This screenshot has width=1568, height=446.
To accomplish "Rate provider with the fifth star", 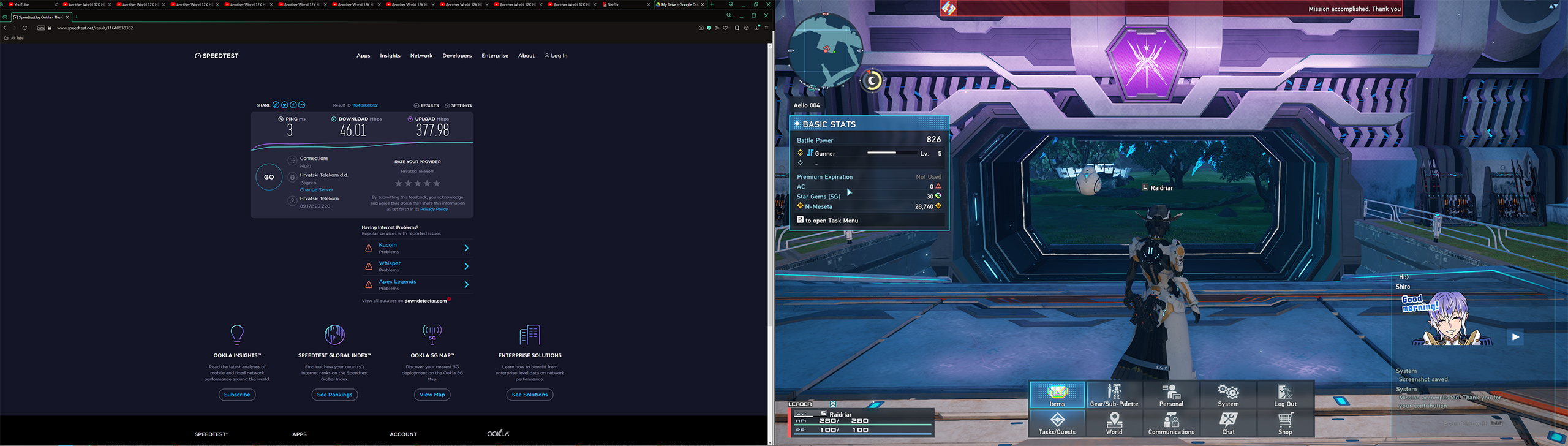I will (x=437, y=183).
